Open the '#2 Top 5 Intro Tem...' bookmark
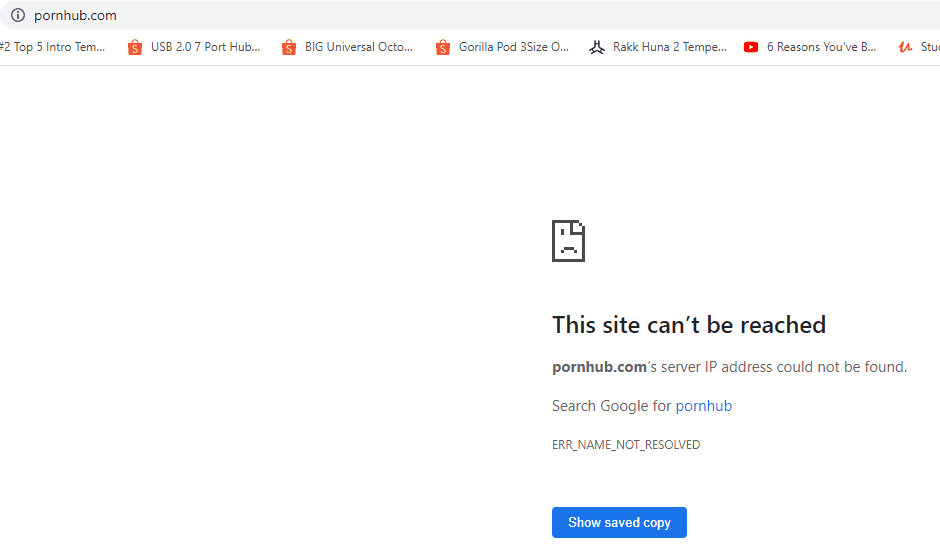This screenshot has width=940, height=558. click(x=53, y=47)
